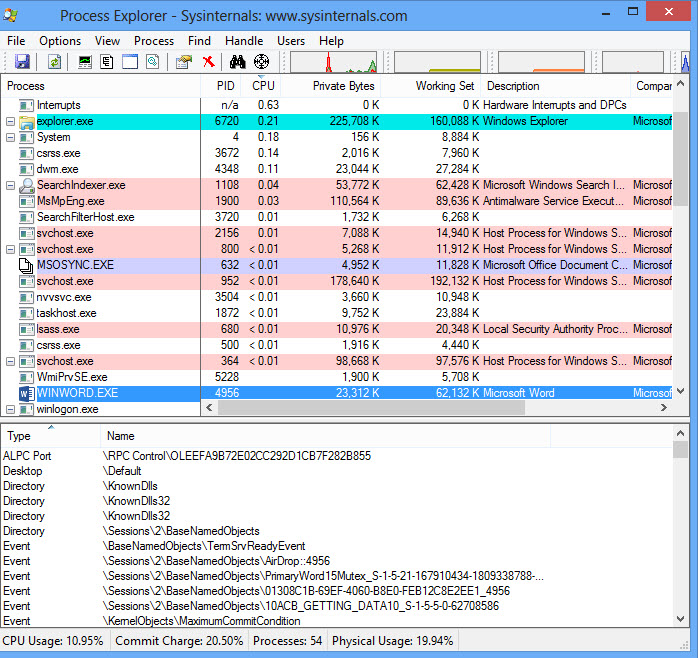Click the icon beside WmiPrvSE.exe
Screen dimensions: 698x658
tap(27, 378)
